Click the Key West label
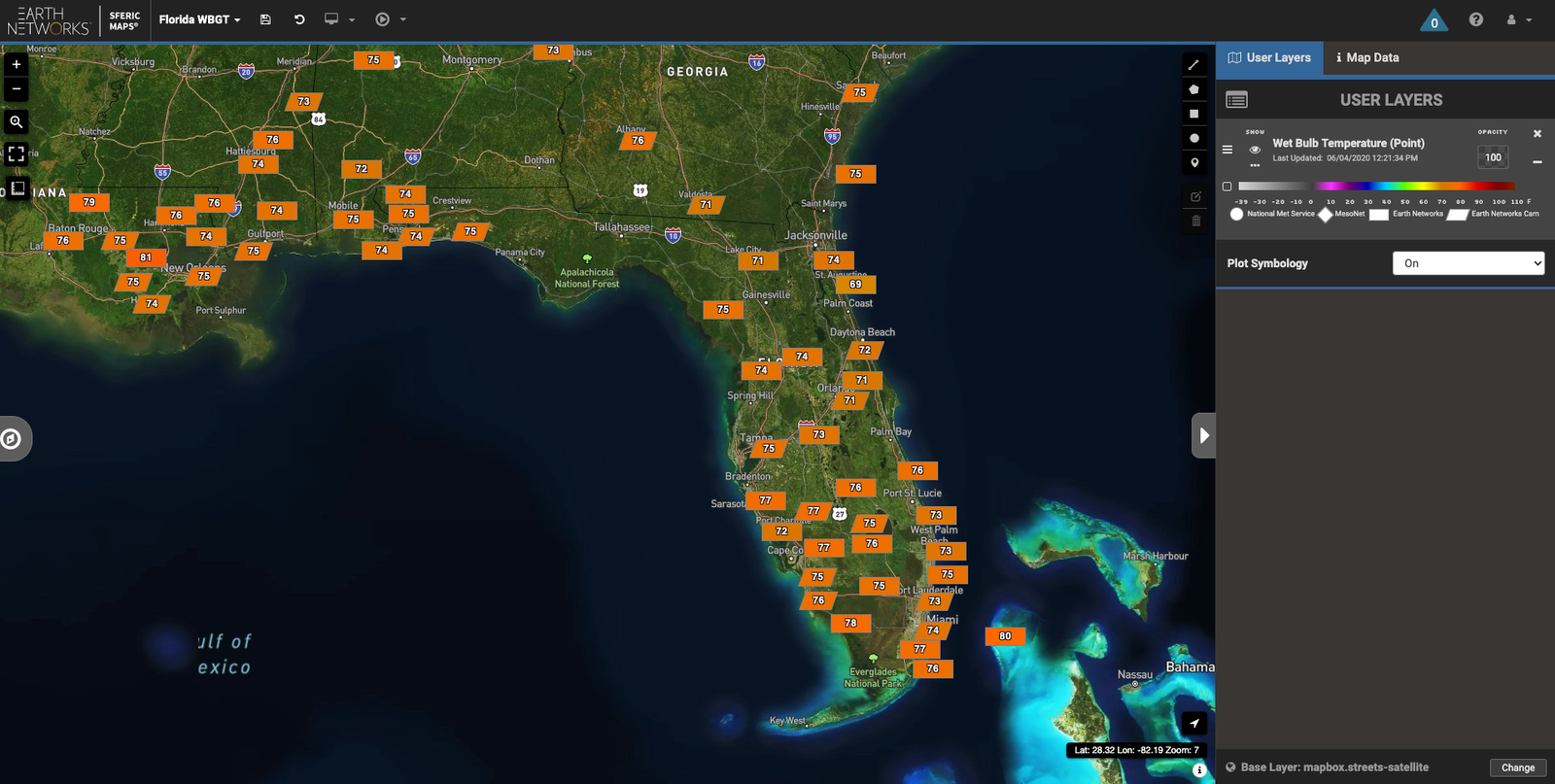The width and height of the screenshot is (1555, 784). (x=787, y=721)
